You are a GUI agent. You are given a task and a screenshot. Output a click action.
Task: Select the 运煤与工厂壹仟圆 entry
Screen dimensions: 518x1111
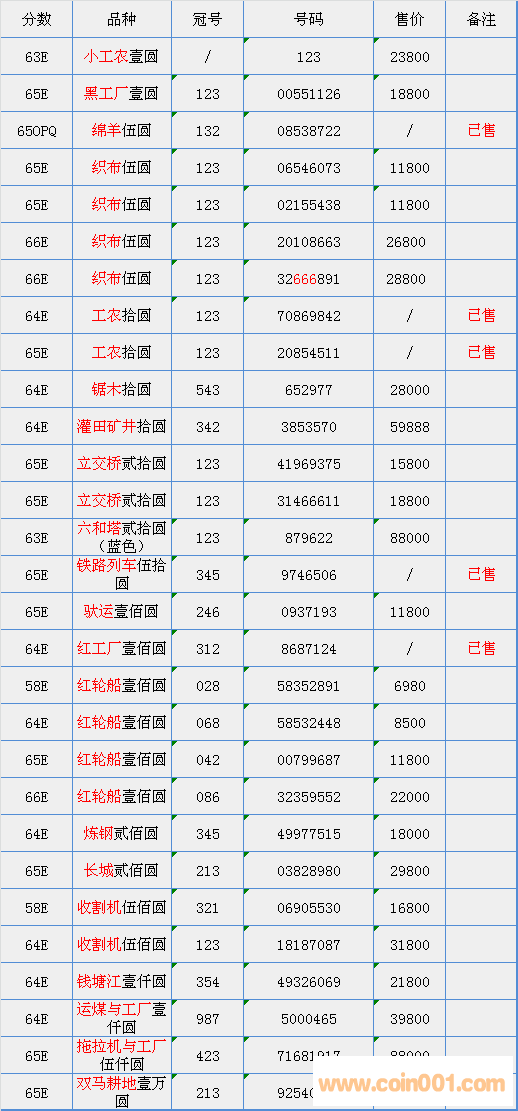[121, 1018]
